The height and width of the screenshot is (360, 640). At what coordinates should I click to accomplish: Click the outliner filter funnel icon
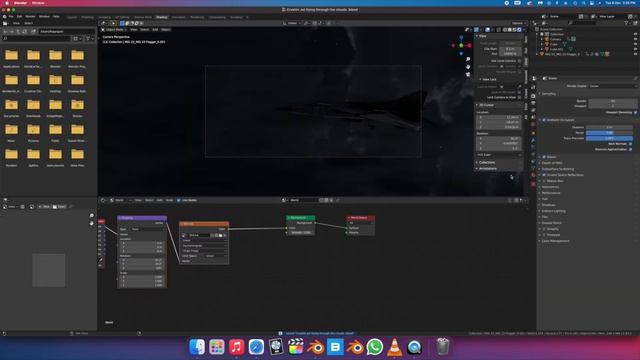coord(627,23)
